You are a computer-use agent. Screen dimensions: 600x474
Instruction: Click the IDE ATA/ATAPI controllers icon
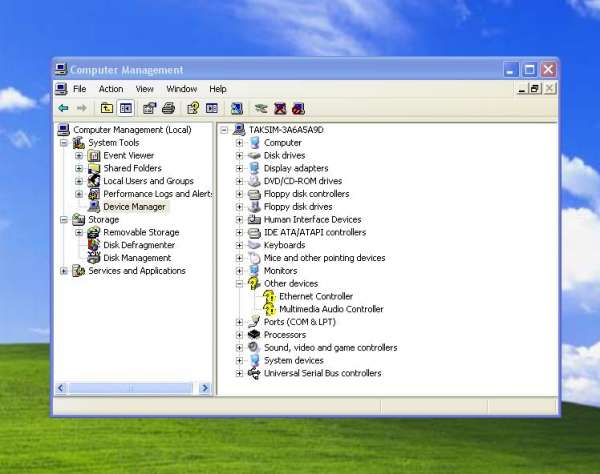click(x=254, y=233)
